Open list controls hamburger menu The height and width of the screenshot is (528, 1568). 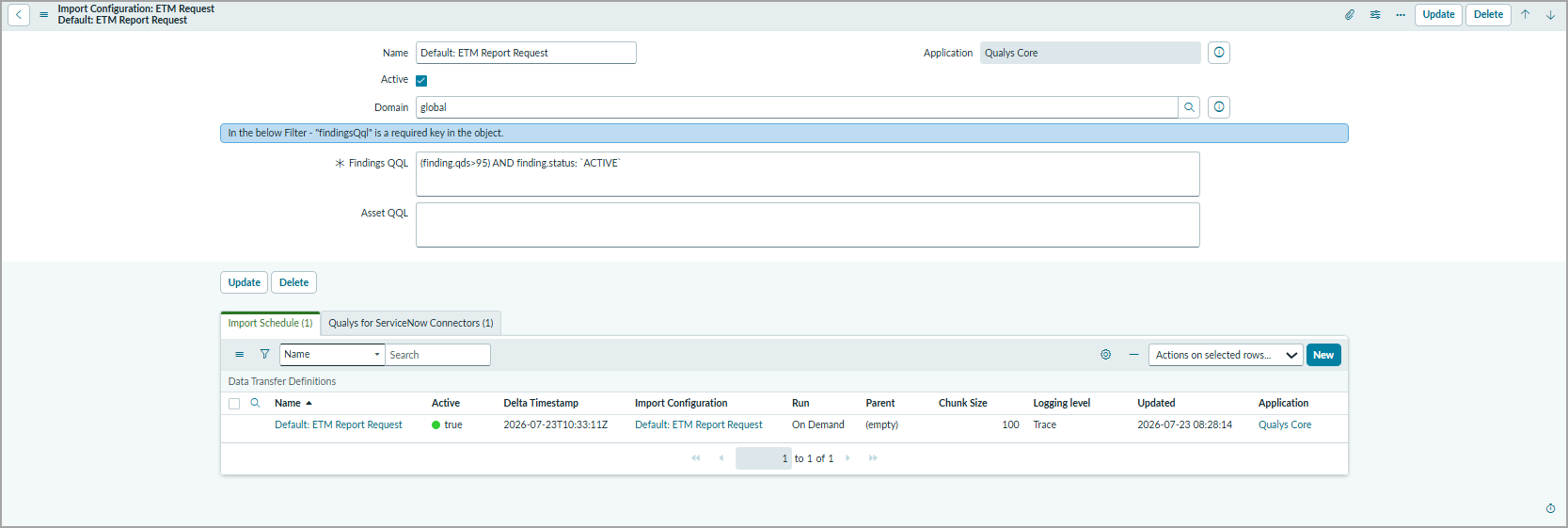point(240,355)
